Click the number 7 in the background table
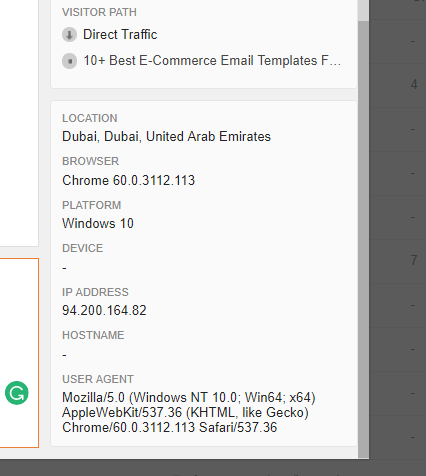The width and height of the screenshot is (426, 476). click(414, 260)
